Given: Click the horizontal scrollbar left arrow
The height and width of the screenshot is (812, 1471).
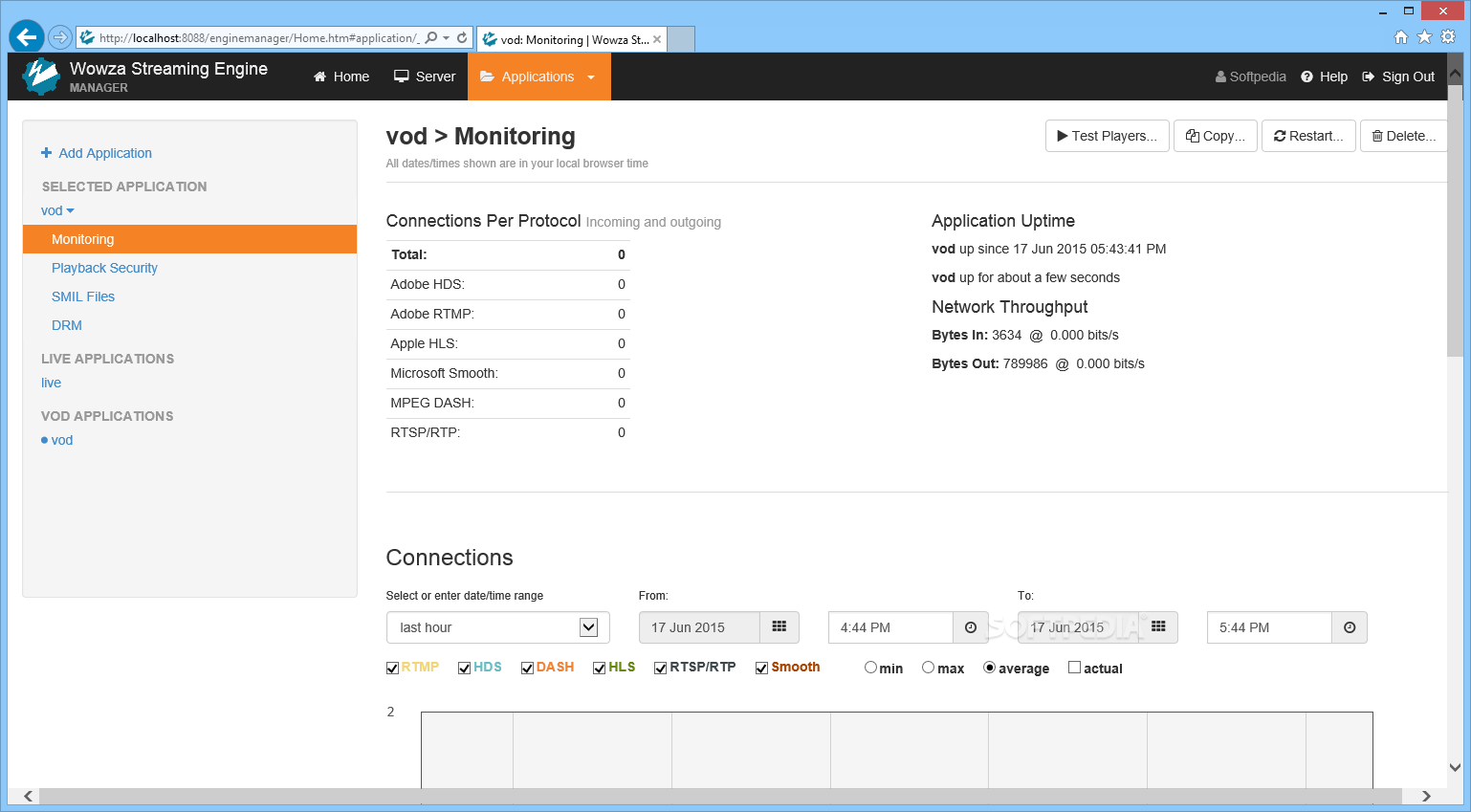Looking at the screenshot, I should click(28, 796).
